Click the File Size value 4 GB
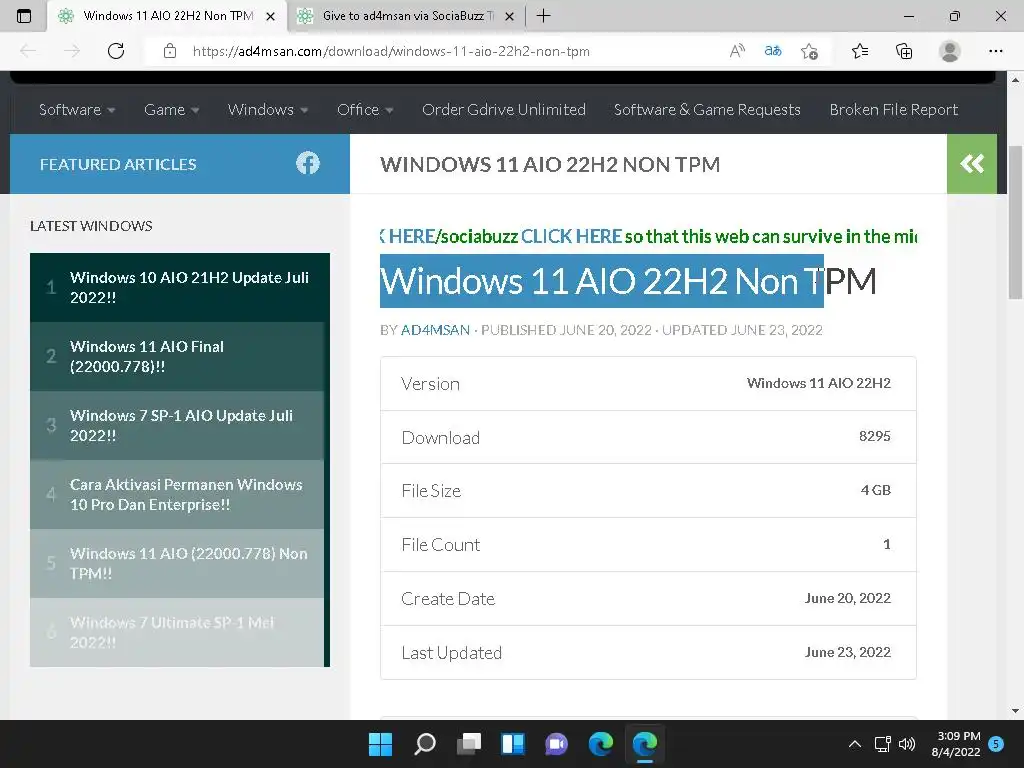The height and width of the screenshot is (768, 1024). (x=876, y=490)
